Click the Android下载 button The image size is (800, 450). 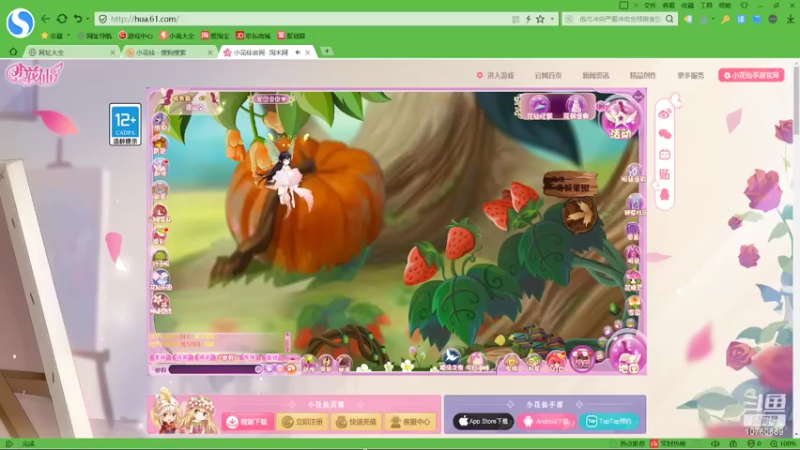pyautogui.click(x=546, y=421)
